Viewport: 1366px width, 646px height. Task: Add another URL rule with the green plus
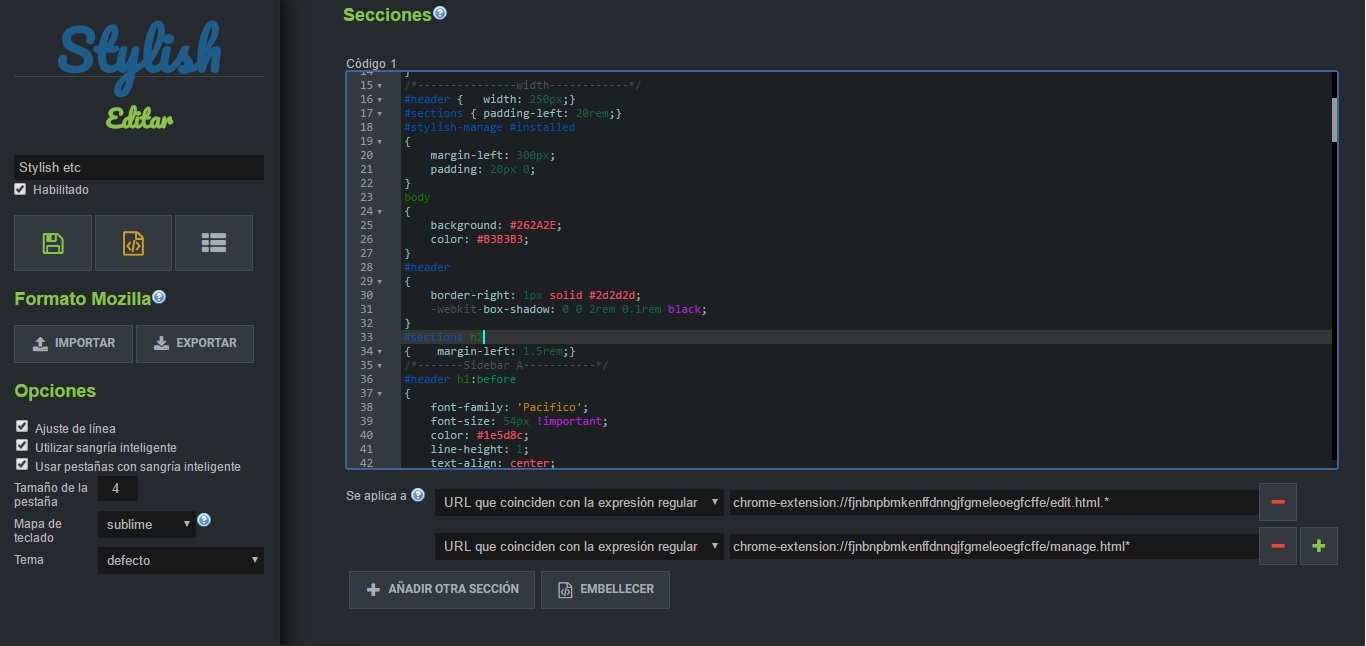tap(1318, 546)
